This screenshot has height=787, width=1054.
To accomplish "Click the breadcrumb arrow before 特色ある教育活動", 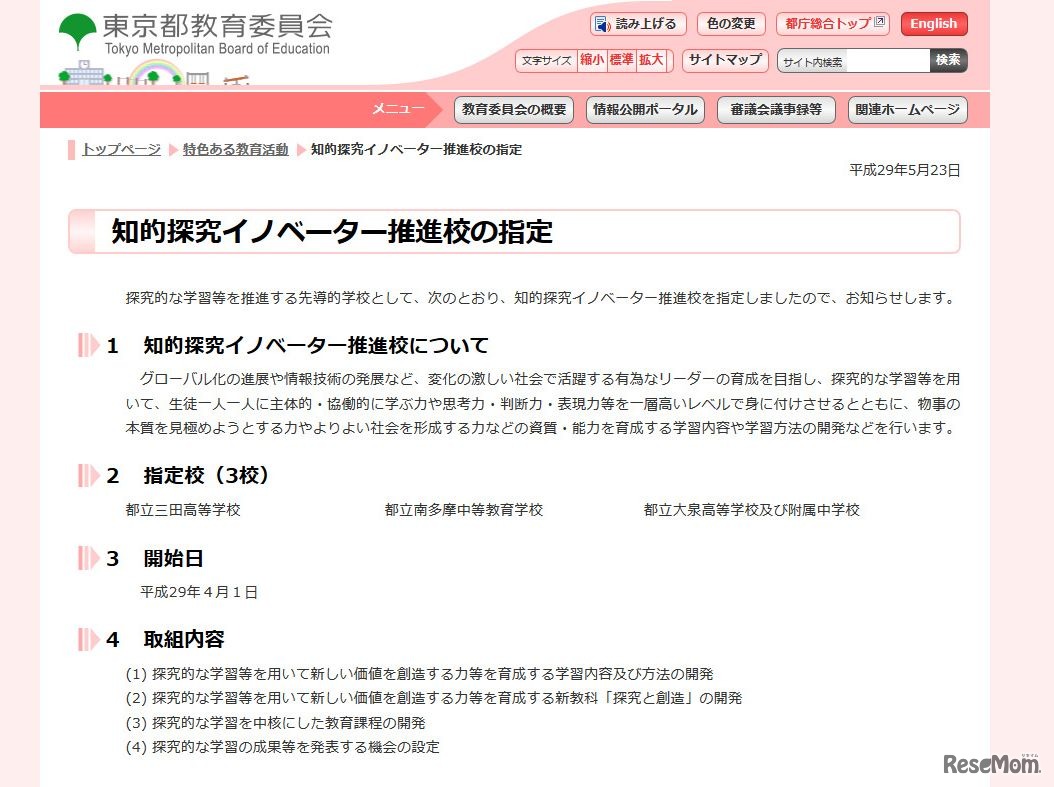I will (171, 149).
